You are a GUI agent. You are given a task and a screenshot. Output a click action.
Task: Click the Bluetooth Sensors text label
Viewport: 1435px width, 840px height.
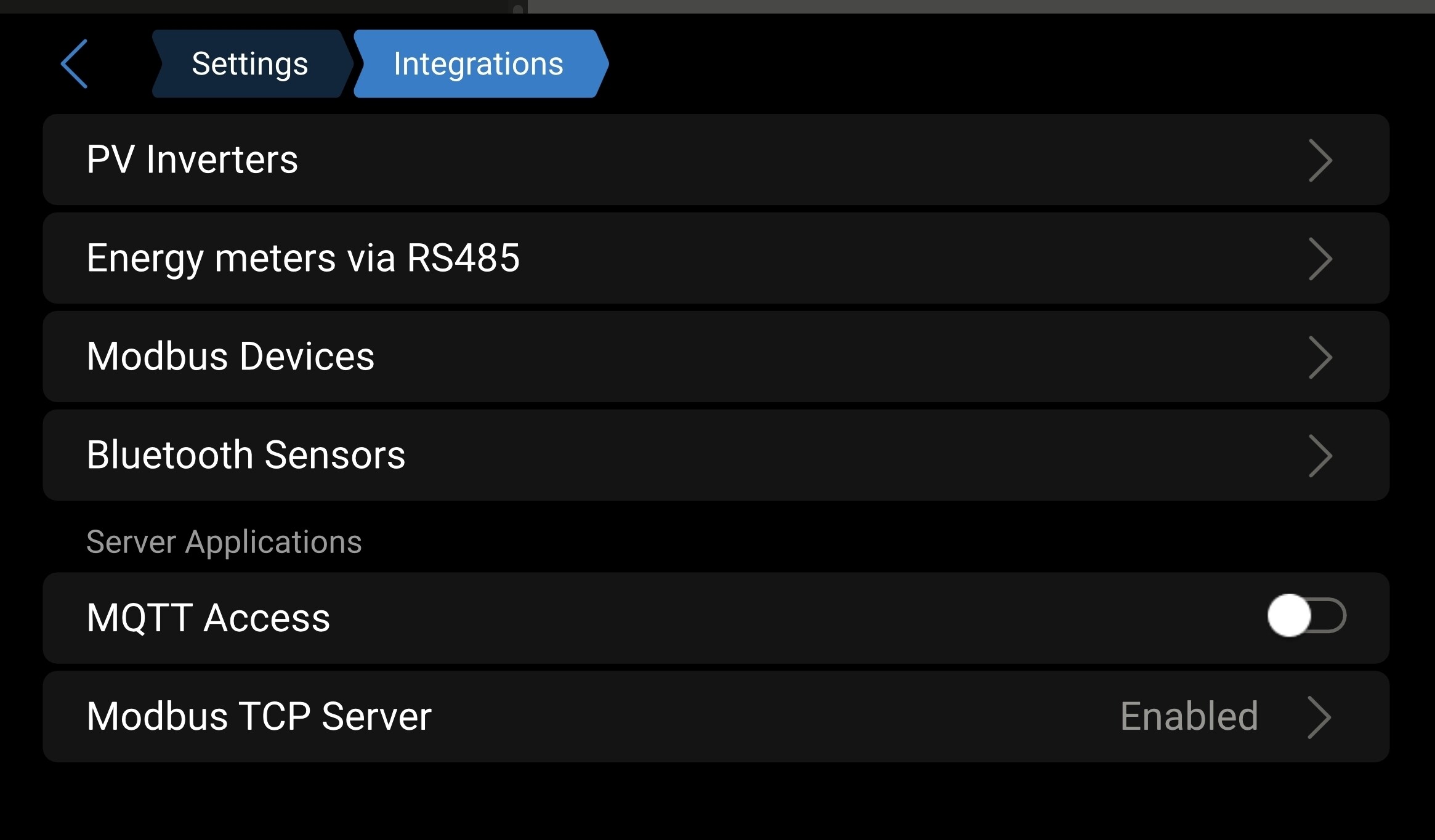(x=246, y=455)
